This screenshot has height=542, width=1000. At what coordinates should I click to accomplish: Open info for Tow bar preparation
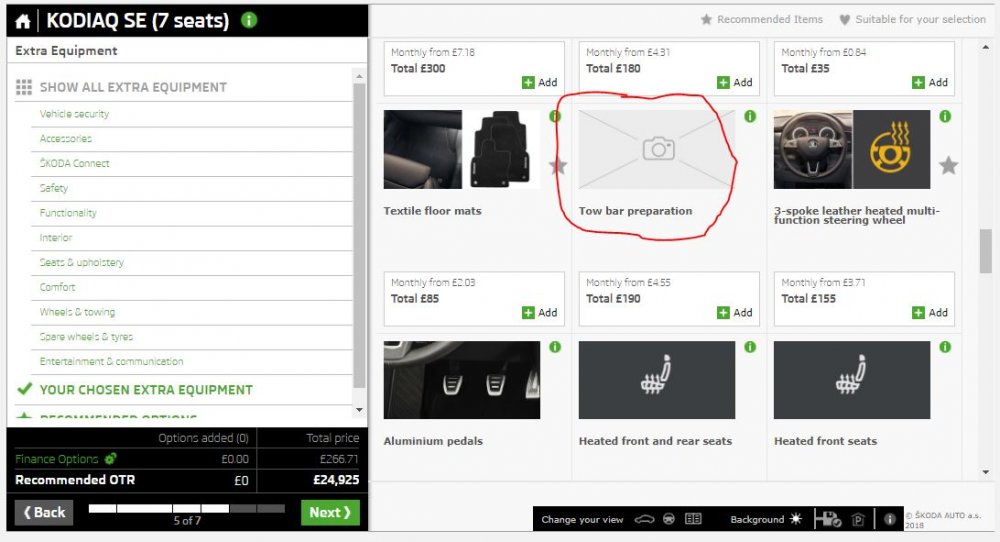tap(750, 116)
